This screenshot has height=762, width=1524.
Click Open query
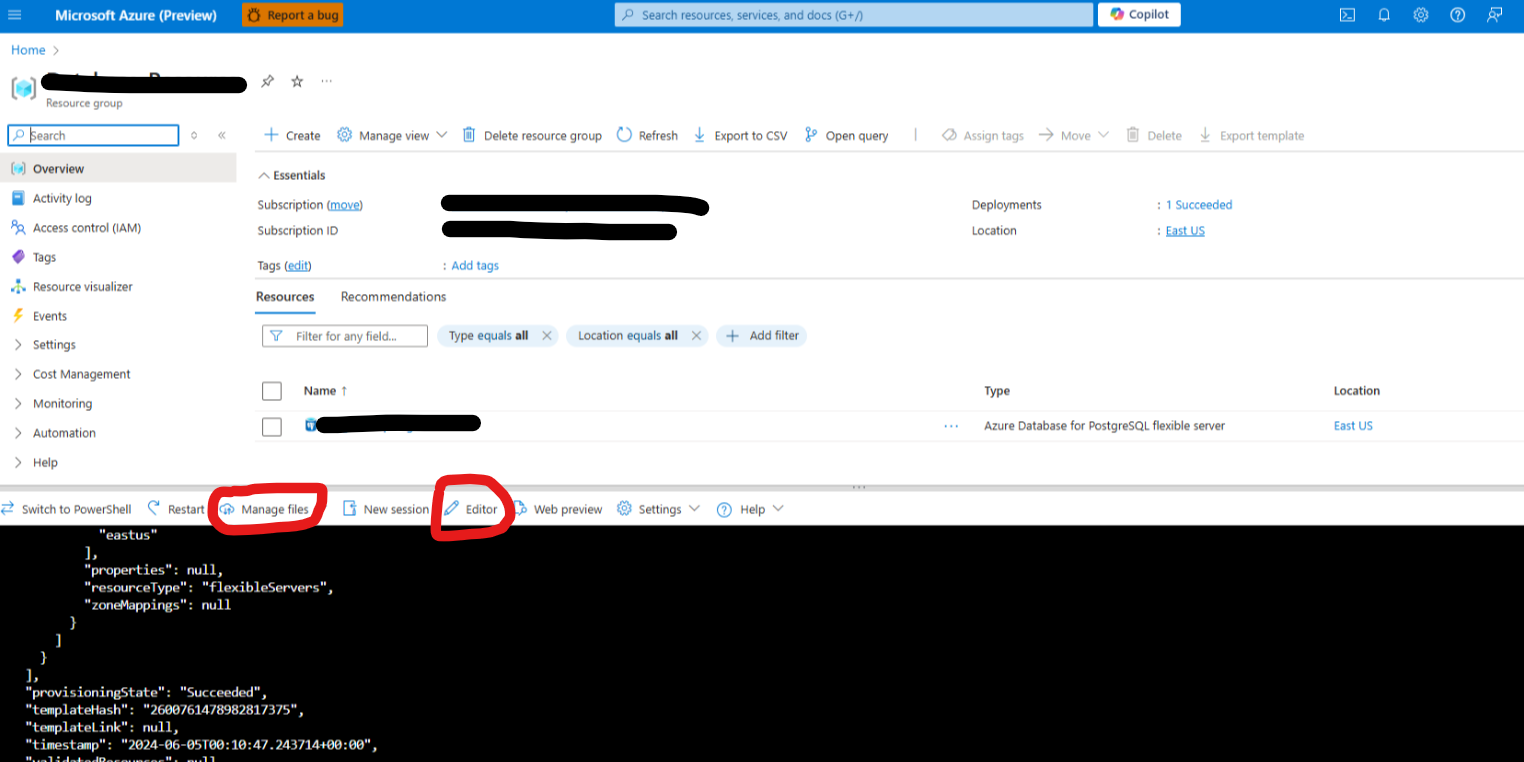pyautogui.click(x=846, y=135)
